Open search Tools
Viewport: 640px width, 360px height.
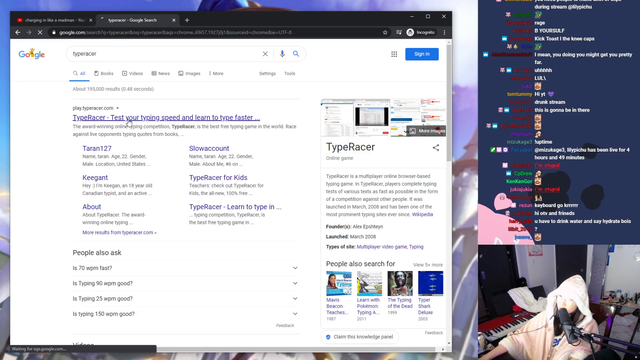pyautogui.click(x=289, y=73)
